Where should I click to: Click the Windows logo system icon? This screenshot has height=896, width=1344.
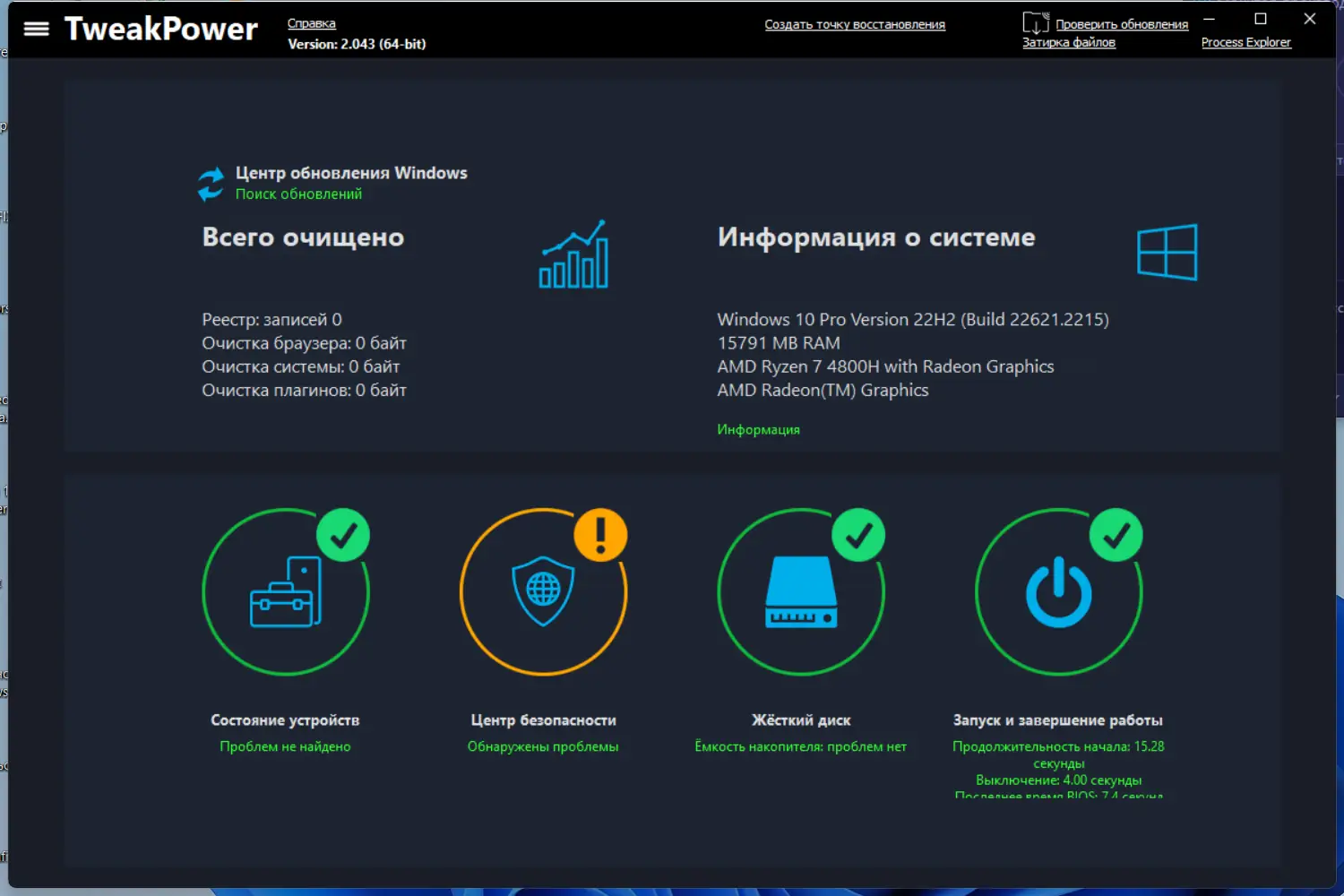(x=1167, y=252)
